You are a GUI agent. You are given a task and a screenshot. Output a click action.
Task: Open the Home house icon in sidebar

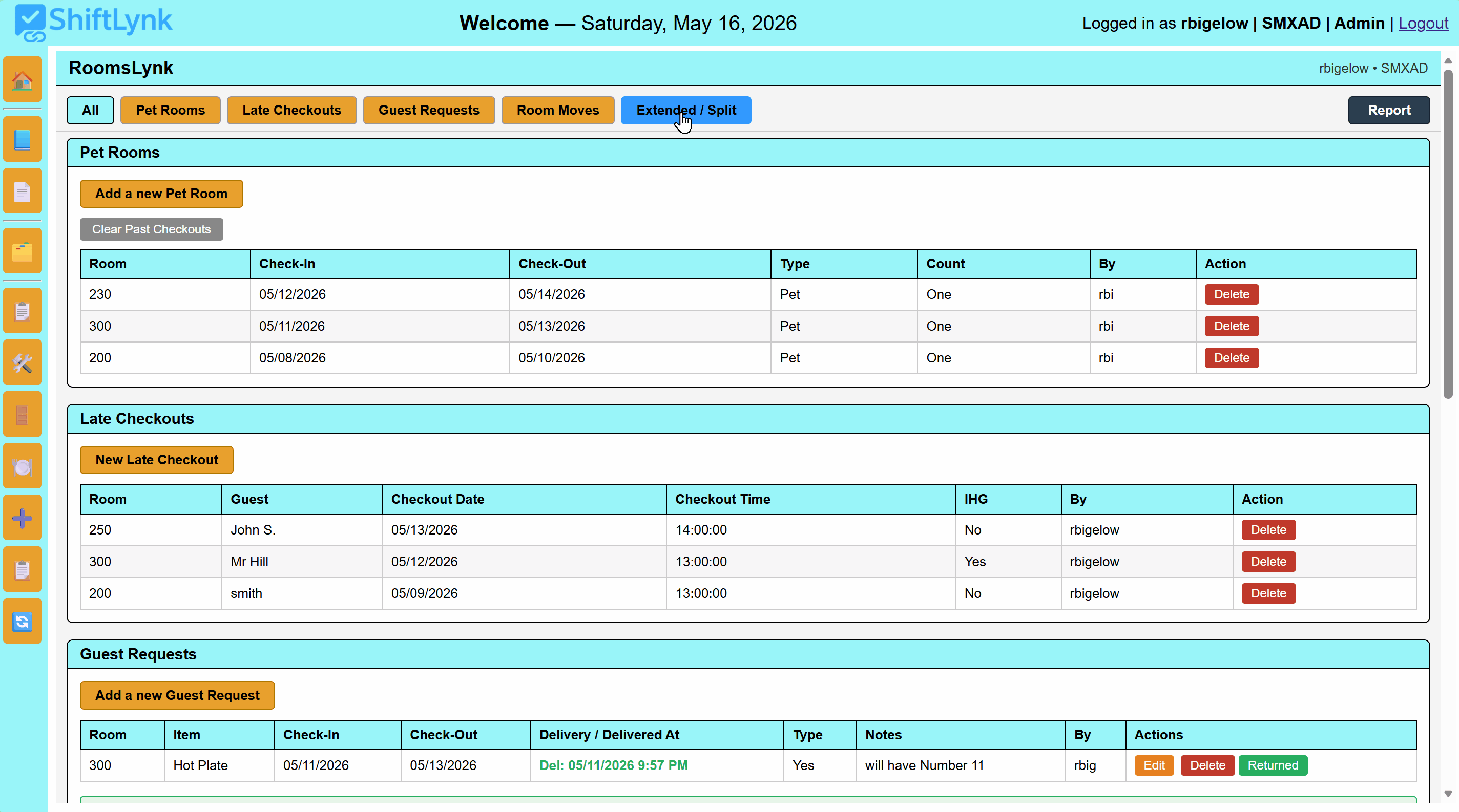[x=22, y=79]
